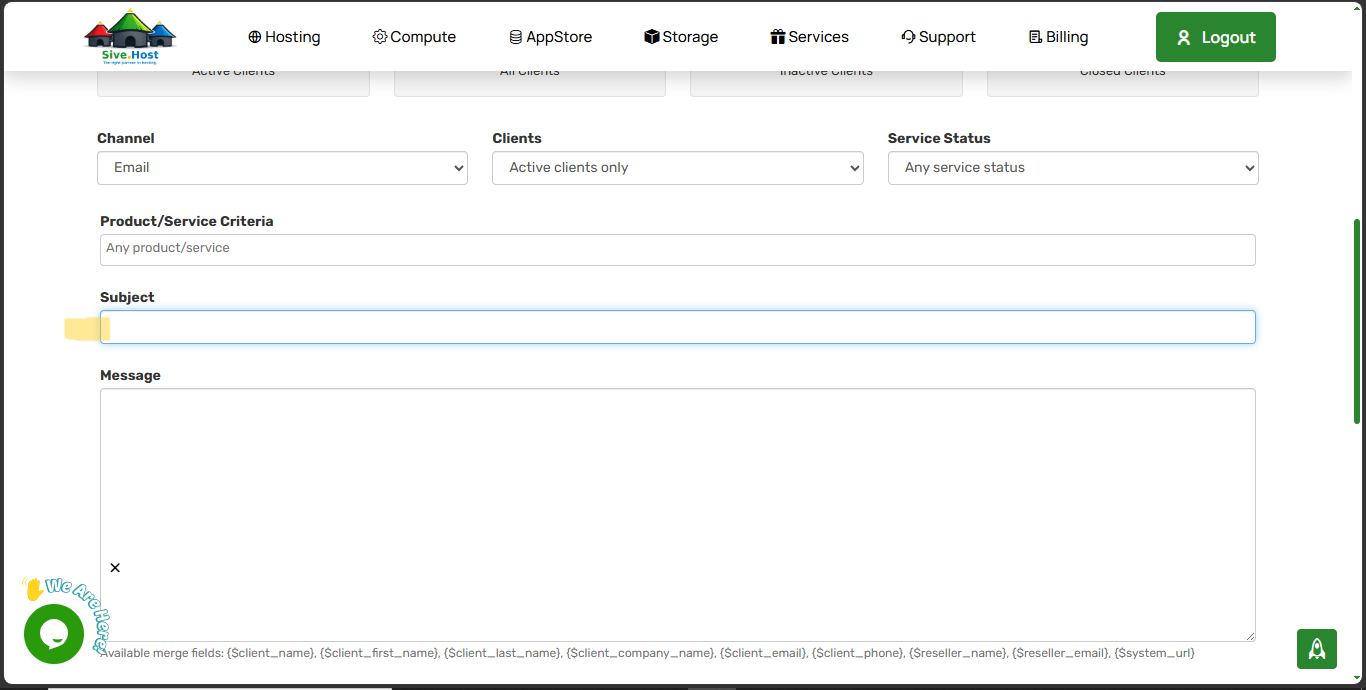Screen dimensions: 1366x690
Task: Open the Service Status dropdown
Action: pos(1073,168)
